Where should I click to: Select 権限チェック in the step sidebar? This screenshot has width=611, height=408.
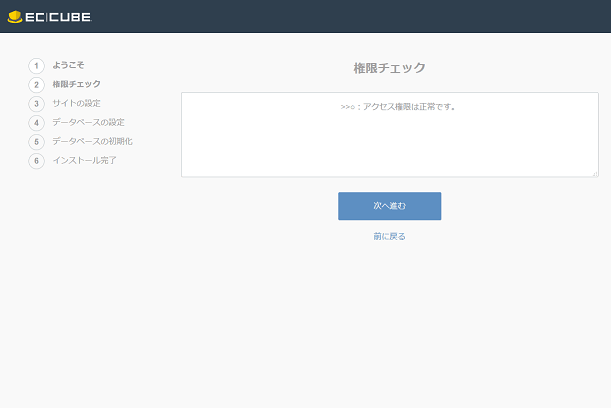[76, 84]
